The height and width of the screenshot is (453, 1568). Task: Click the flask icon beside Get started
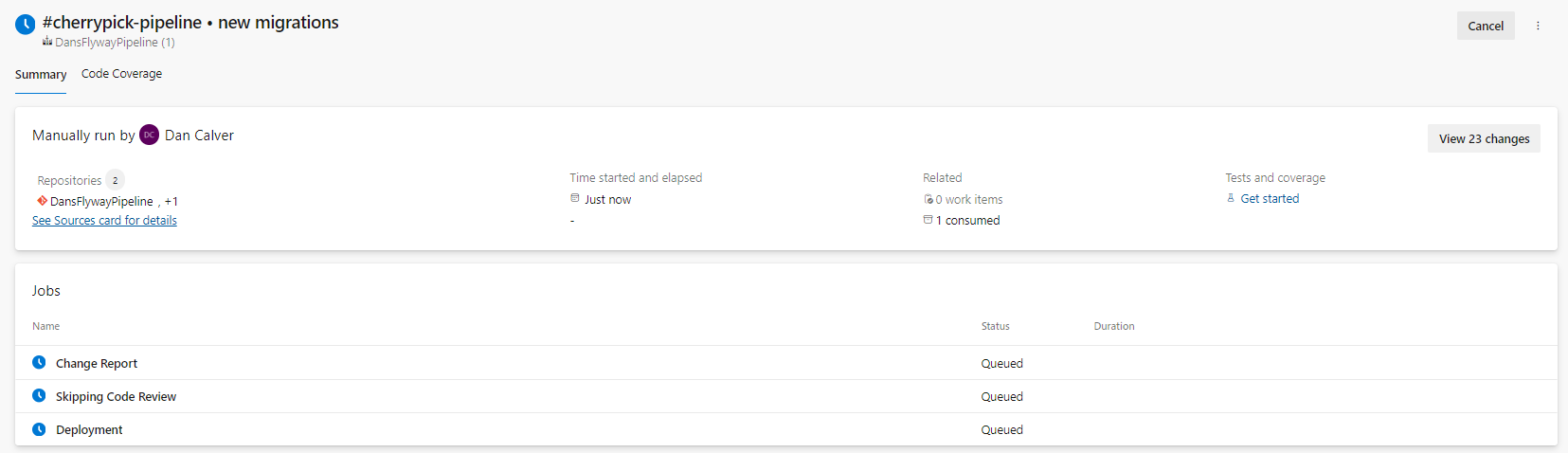1231,198
